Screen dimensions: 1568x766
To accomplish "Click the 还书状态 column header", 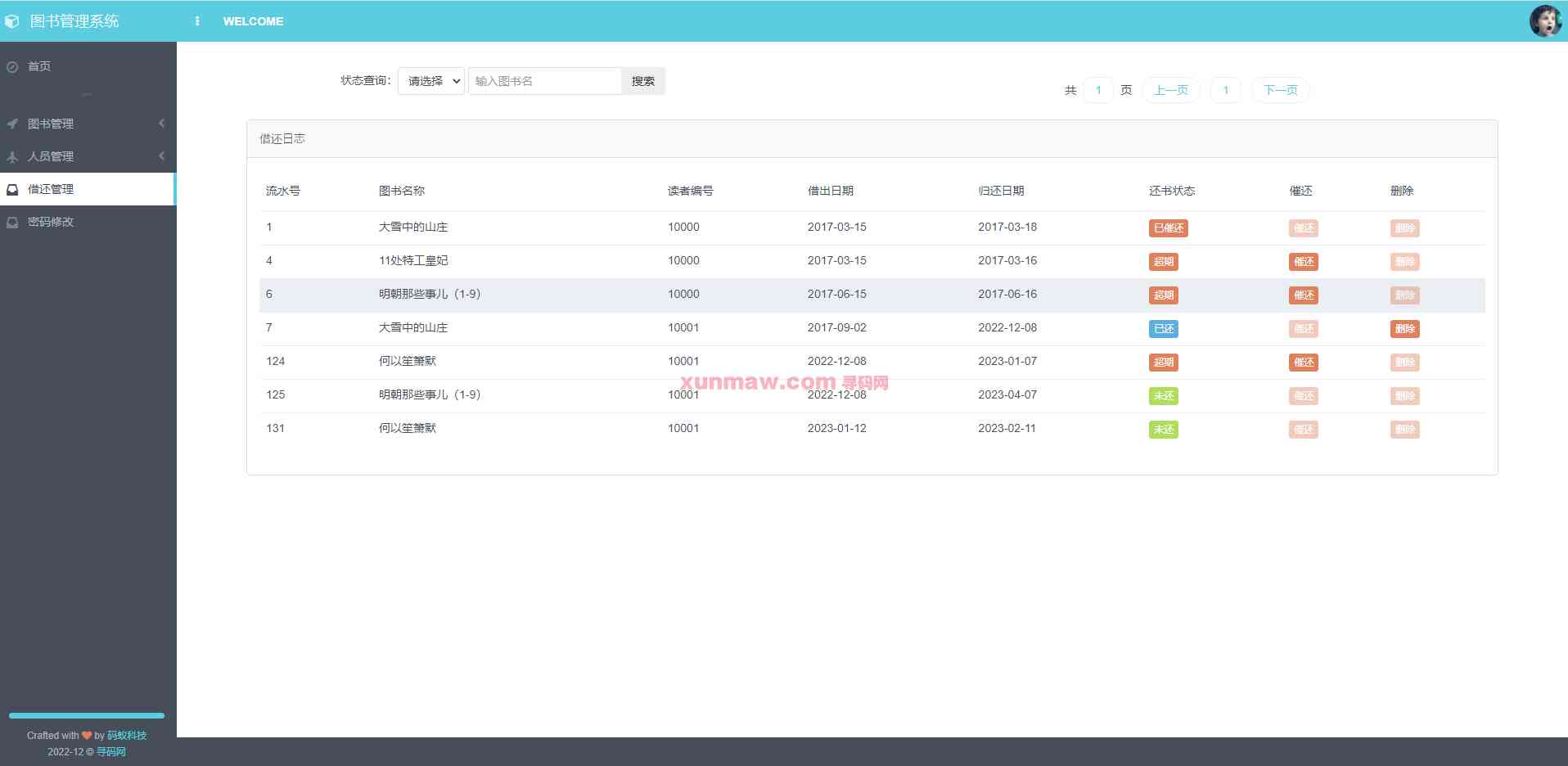I will [x=1172, y=191].
